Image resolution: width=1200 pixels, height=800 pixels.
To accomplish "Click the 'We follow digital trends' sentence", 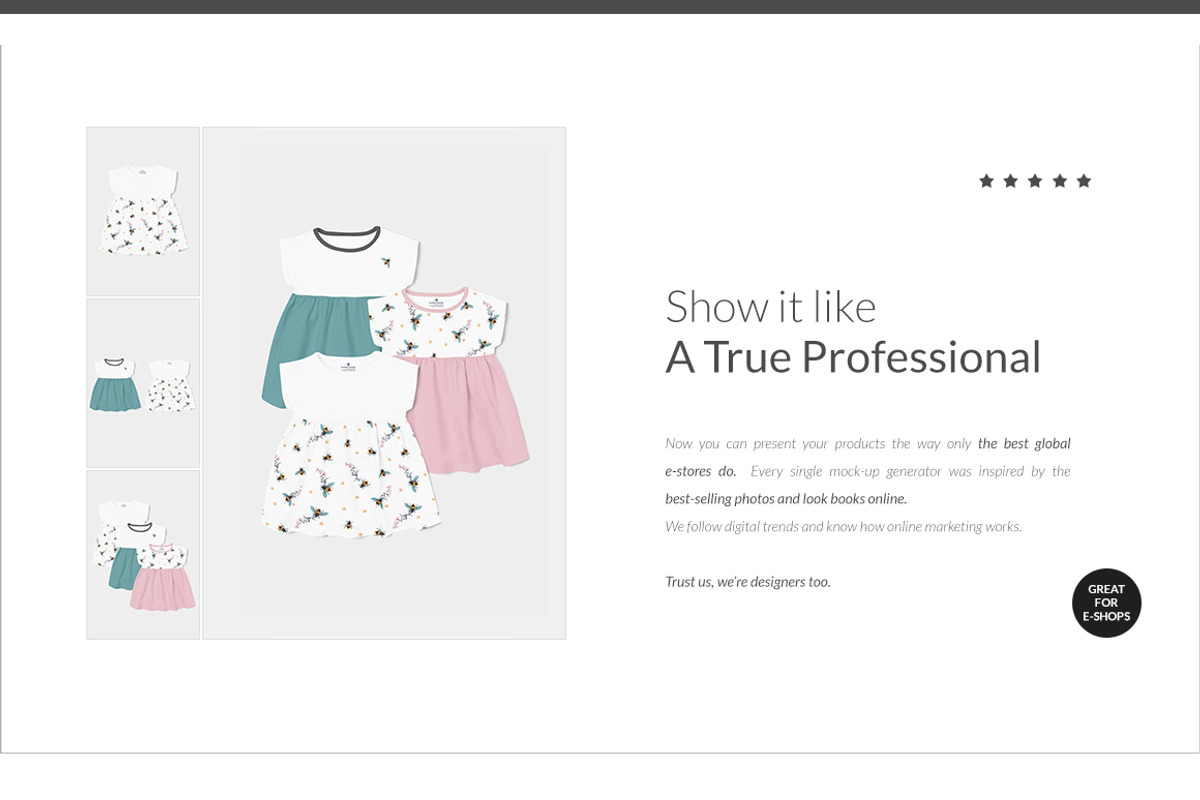I will [x=843, y=526].
